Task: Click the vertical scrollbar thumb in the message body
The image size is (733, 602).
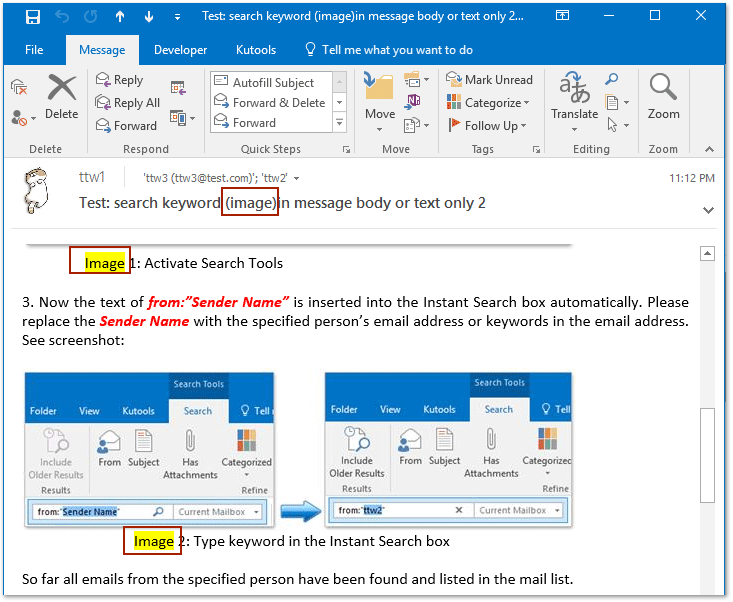Action: coord(707,455)
